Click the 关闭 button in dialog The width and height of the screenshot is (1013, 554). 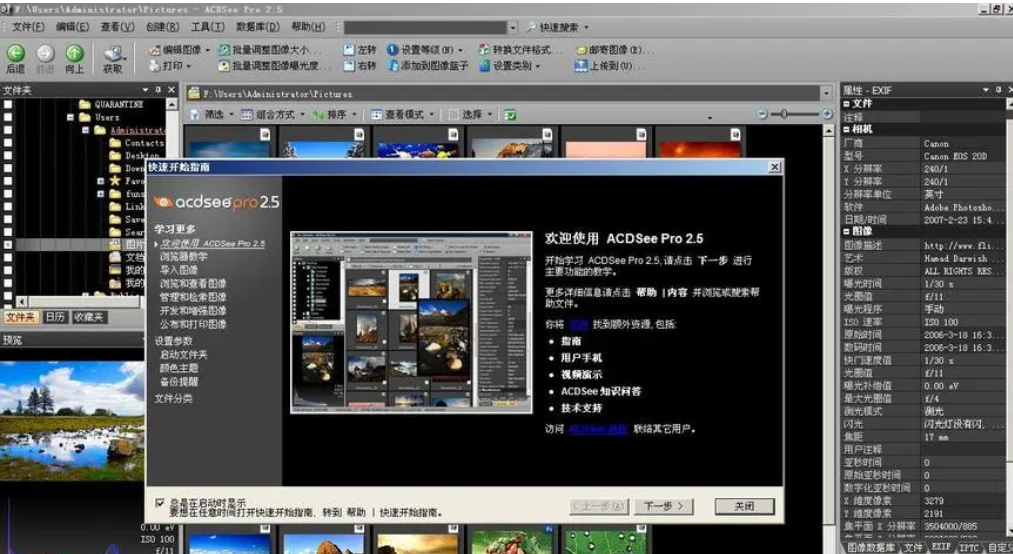(744, 506)
